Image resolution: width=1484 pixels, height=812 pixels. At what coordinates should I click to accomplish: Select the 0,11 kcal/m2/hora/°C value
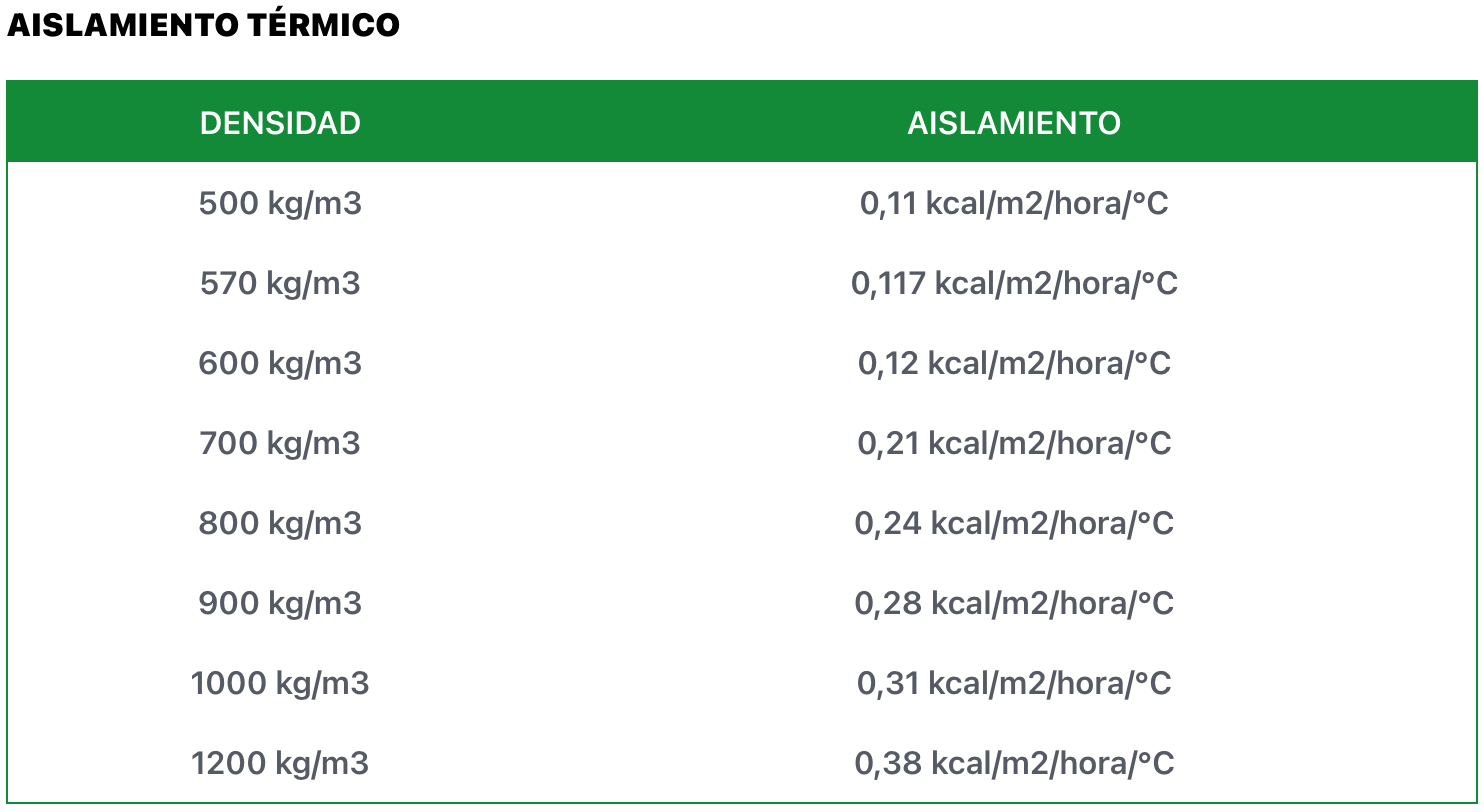click(1014, 204)
